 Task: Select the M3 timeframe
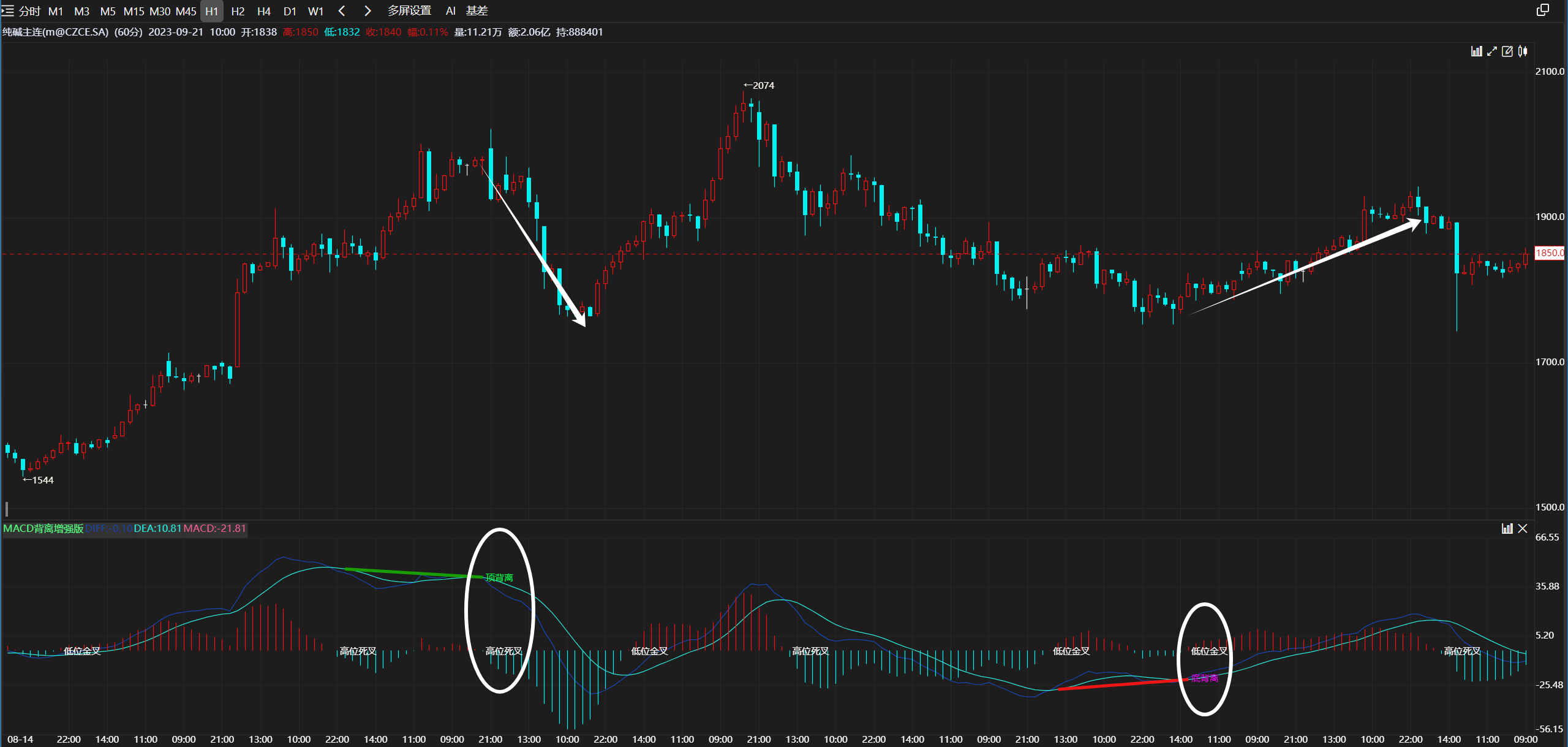coord(81,11)
